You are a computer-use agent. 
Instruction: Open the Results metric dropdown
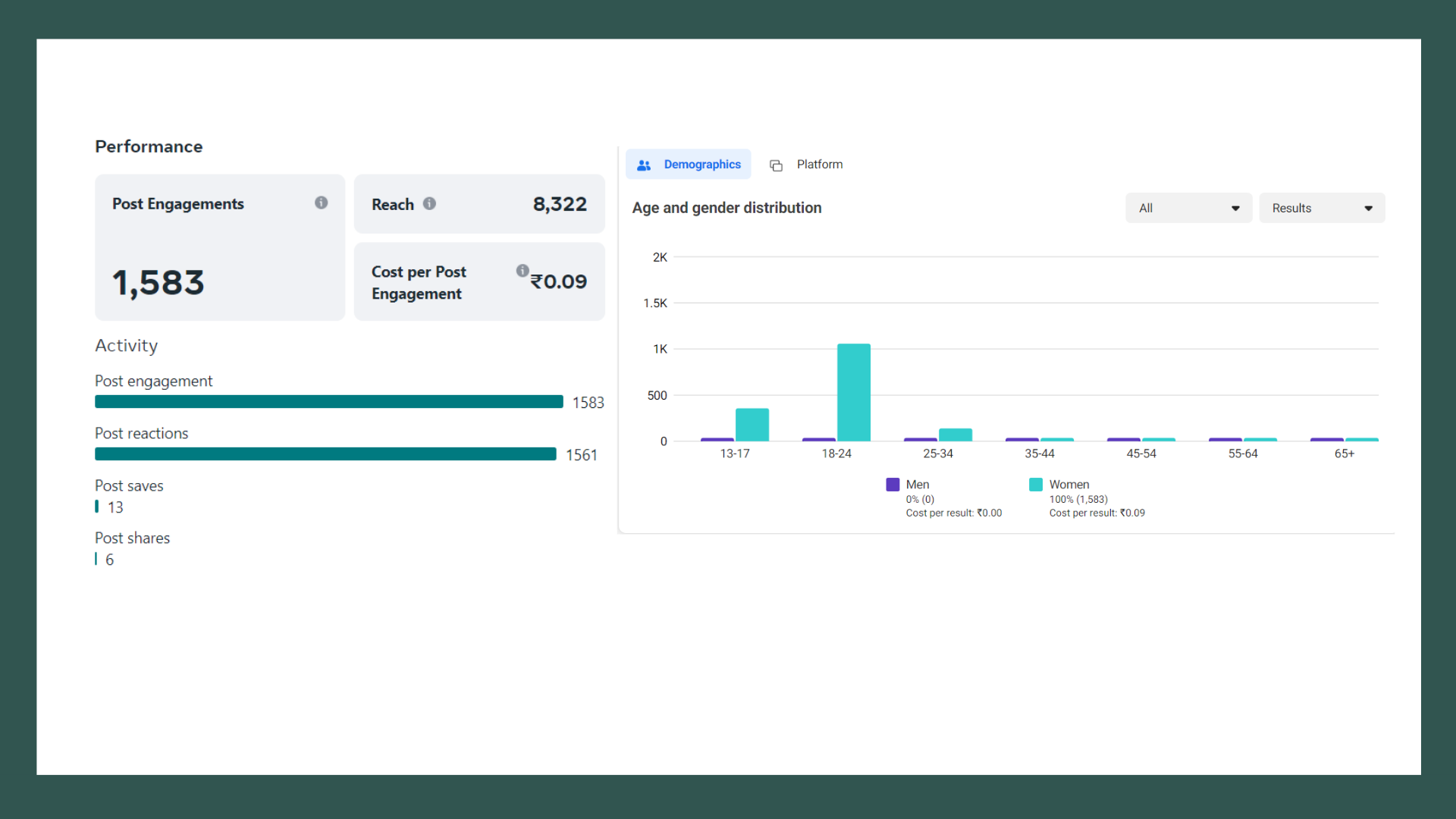1322,208
